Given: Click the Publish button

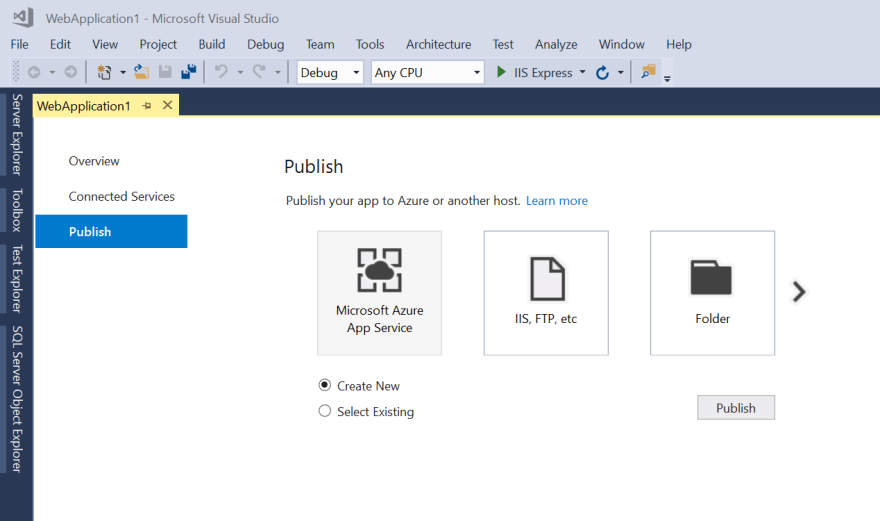Looking at the screenshot, I should [736, 408].
